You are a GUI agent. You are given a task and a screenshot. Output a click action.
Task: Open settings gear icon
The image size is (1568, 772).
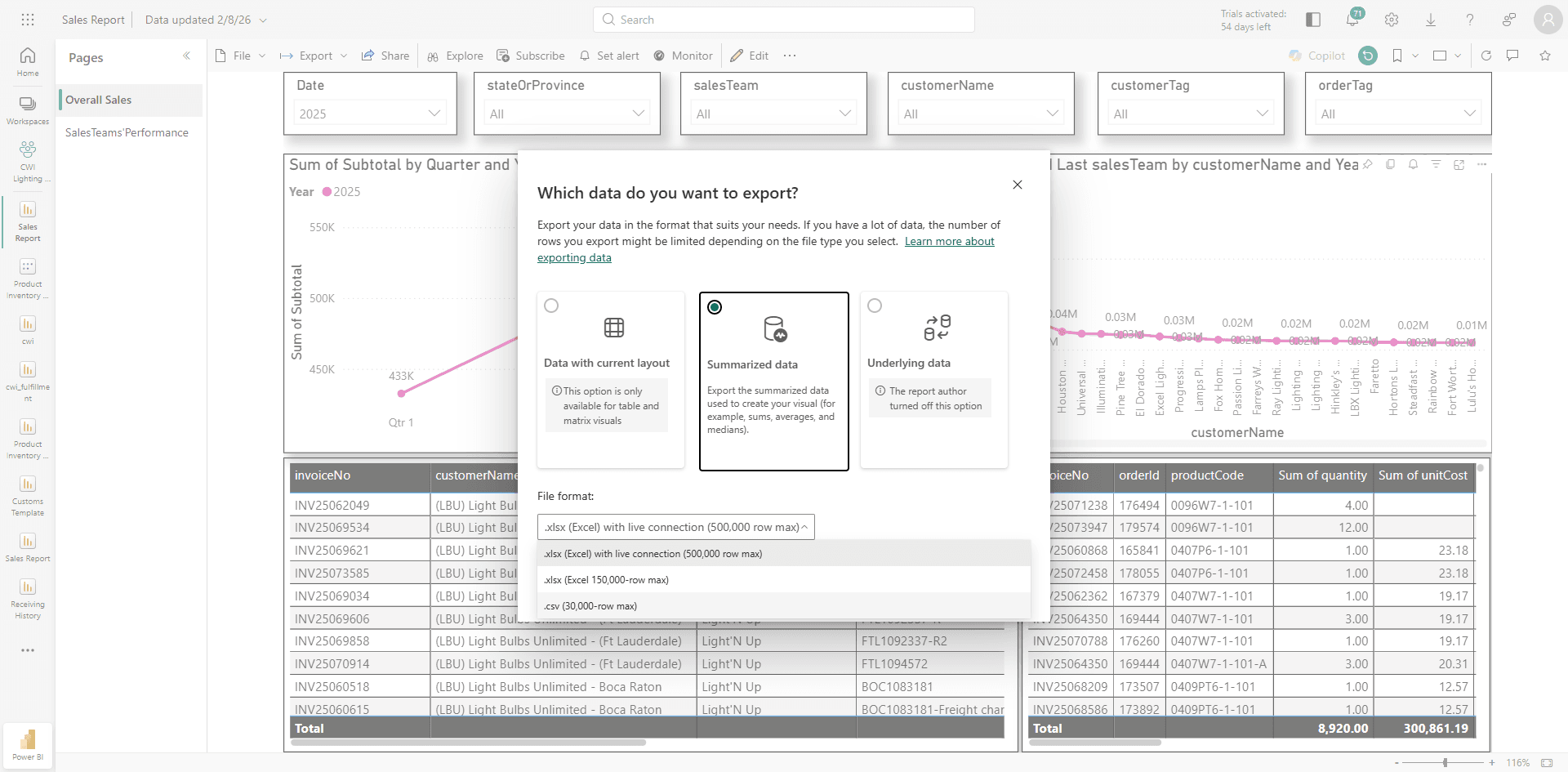point(1392,20)
